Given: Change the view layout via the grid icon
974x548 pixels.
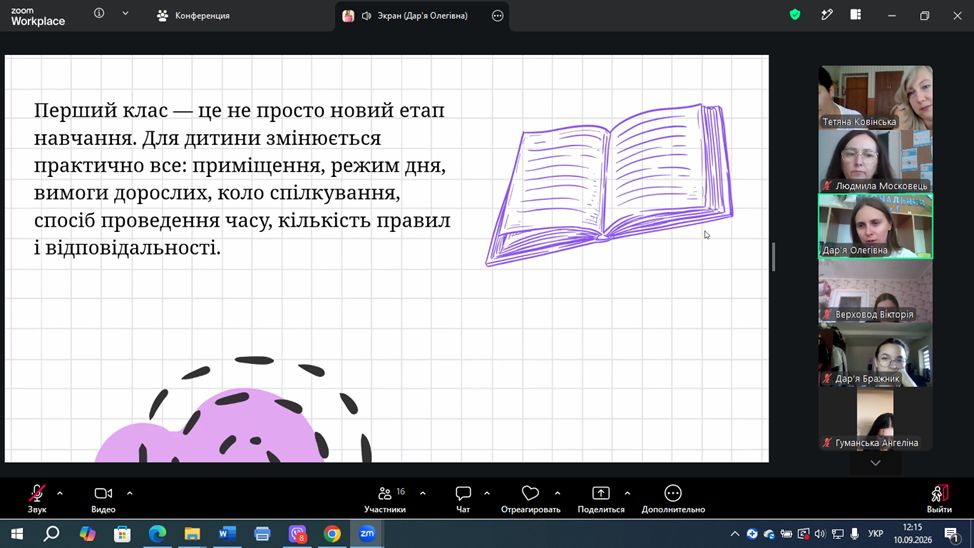Looking at the screenshot, I should tap(855, 15).
